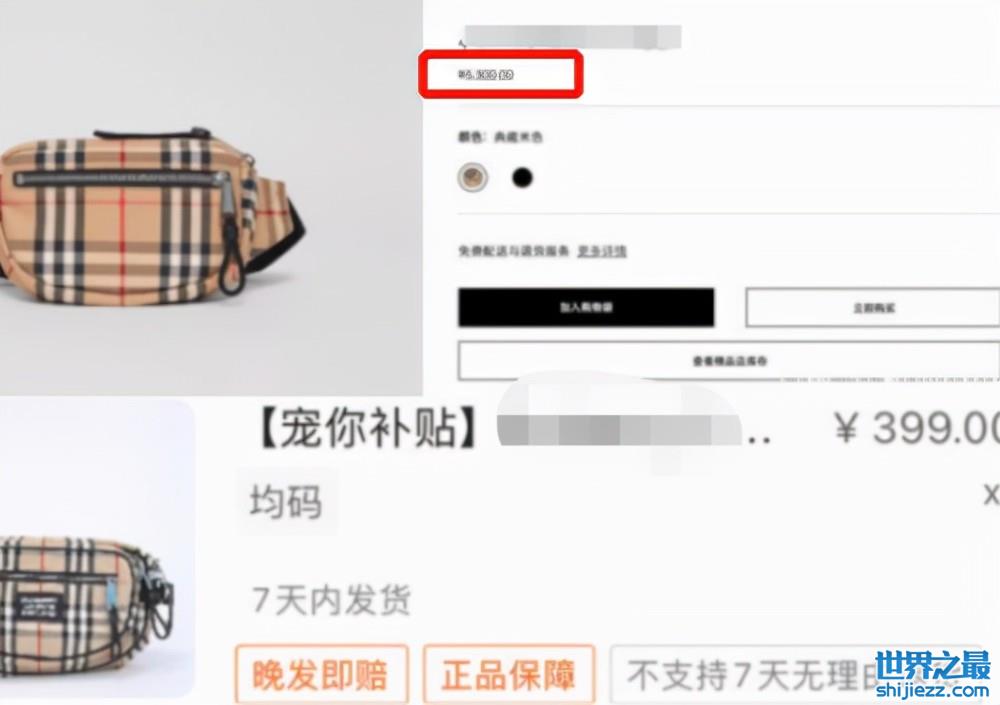Open the shijiezz.com watermark link
Screen dimensions: 1000x705
point(932,690)
